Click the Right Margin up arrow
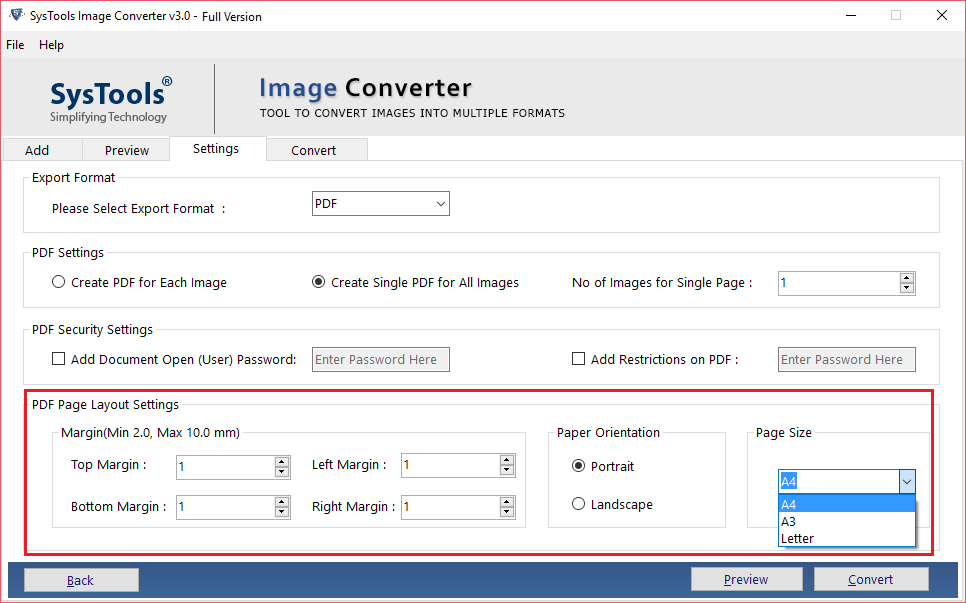The width and height of the screenshot is (966, 603). 508,502
